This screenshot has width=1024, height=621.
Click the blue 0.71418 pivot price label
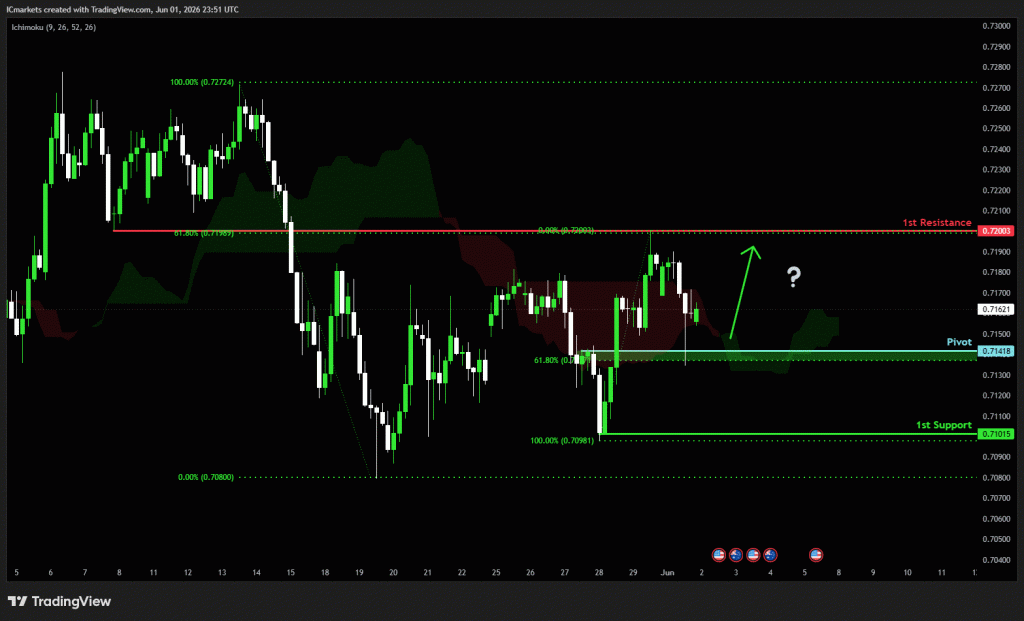(x=996, y=351)
